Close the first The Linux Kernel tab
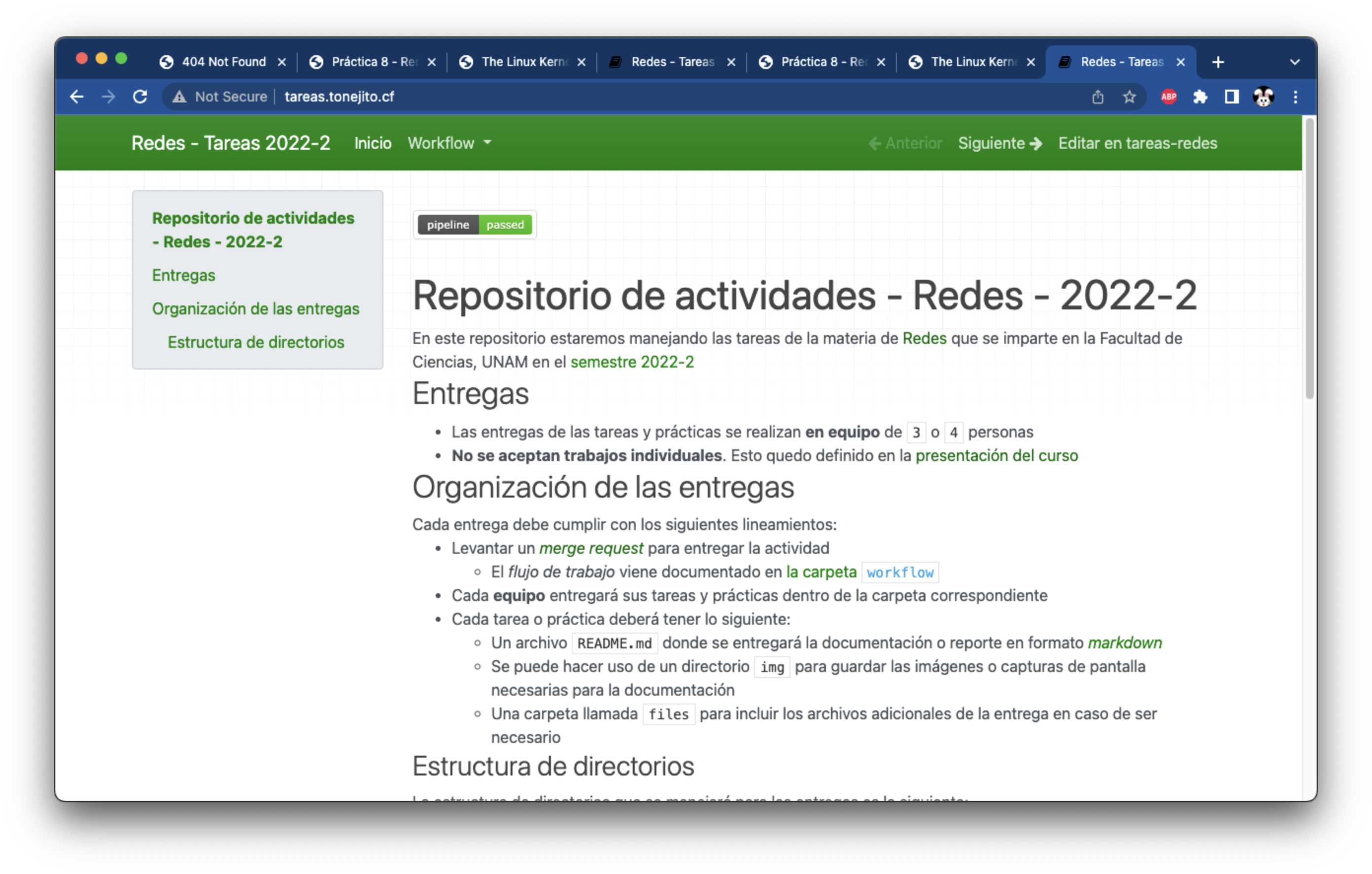Screen dimensions: 1372x874 point(581,62)
